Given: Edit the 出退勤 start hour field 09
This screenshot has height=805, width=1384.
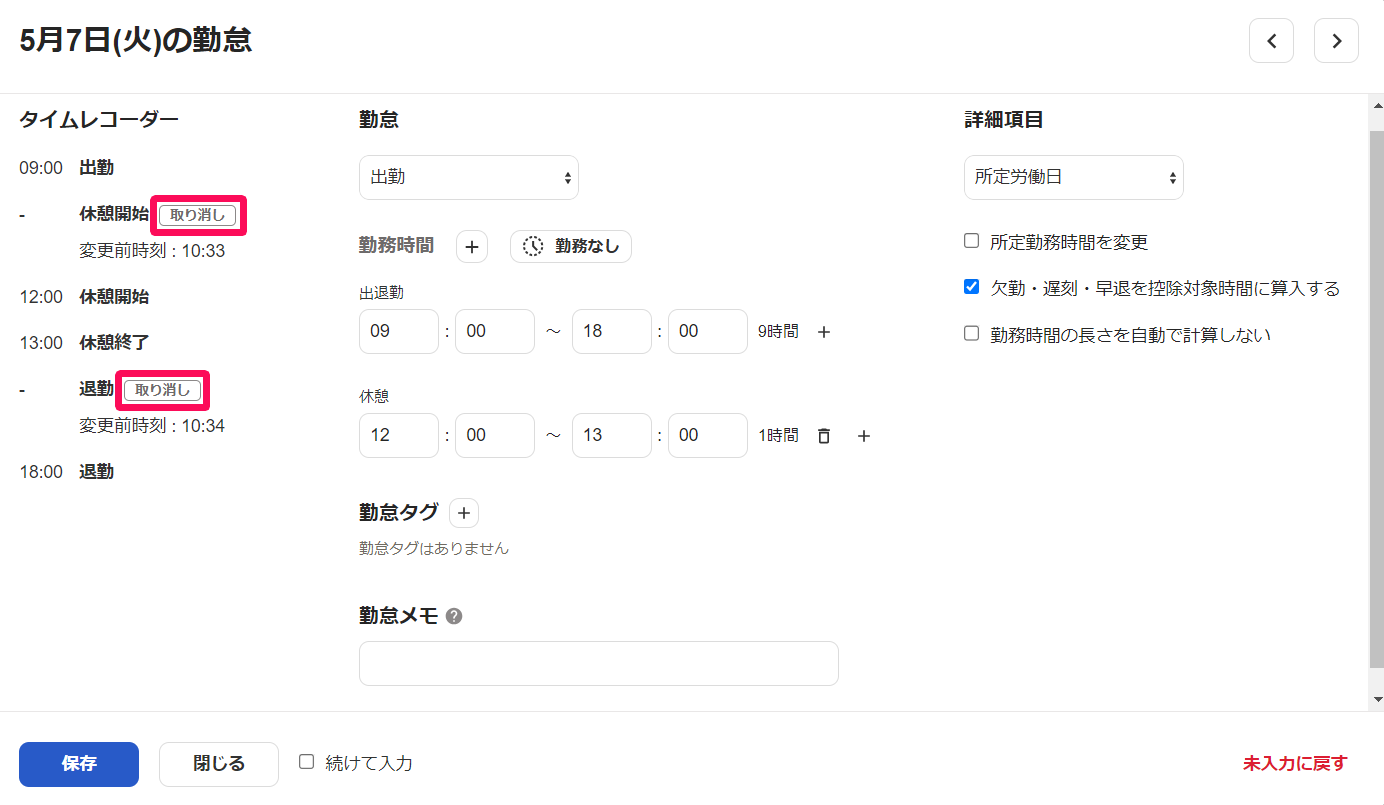Looking at the screenshot, I should tap(399, 331).
